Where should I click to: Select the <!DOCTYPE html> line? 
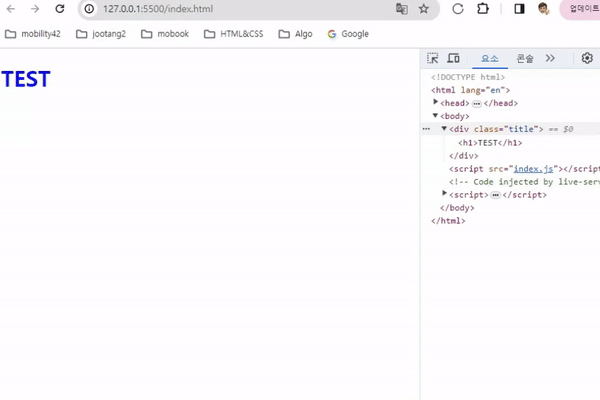coord(468,77)
